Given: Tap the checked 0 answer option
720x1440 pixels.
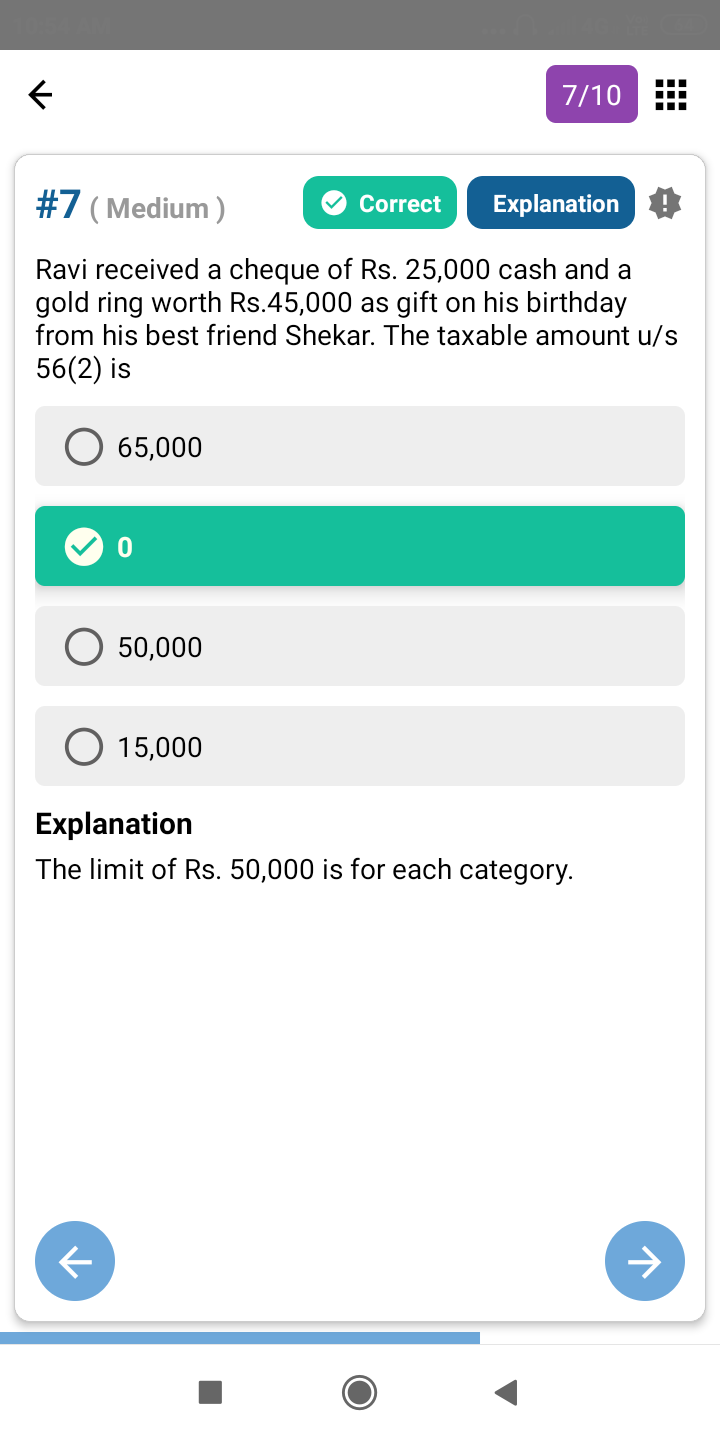Looking at the screenshot, I should pyautogui.click(x=360, y=547).
